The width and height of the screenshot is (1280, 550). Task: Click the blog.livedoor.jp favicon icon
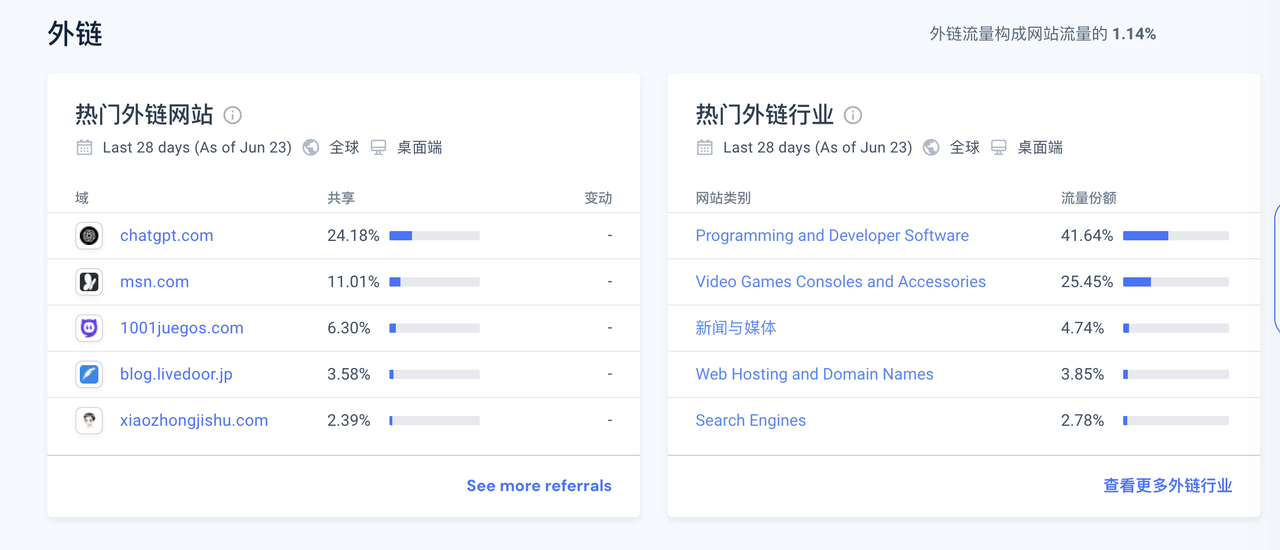(89, 374)
